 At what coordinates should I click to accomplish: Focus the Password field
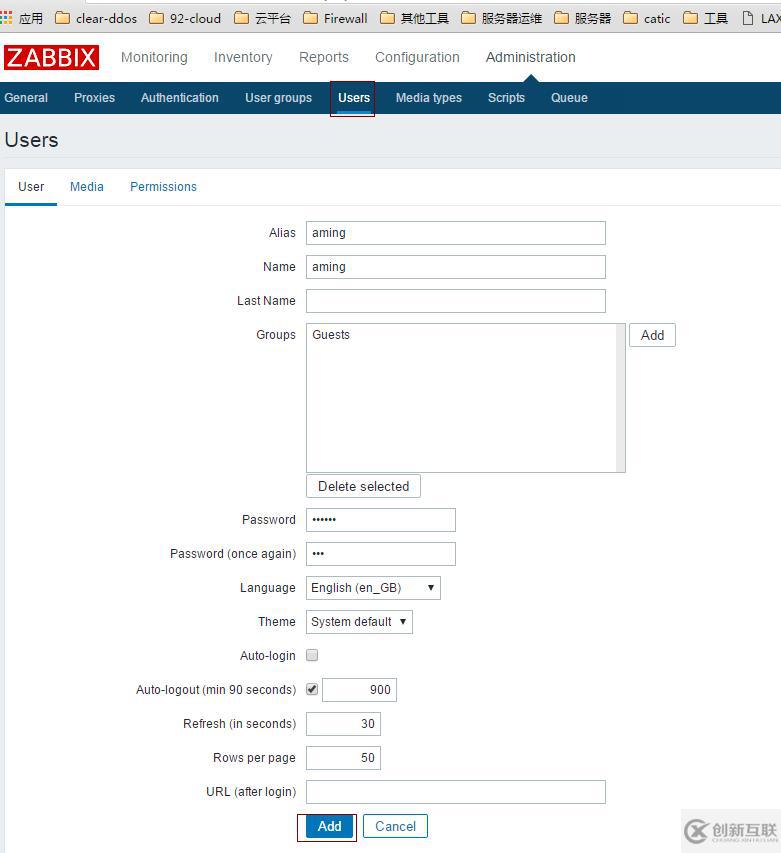click(381, 520)
